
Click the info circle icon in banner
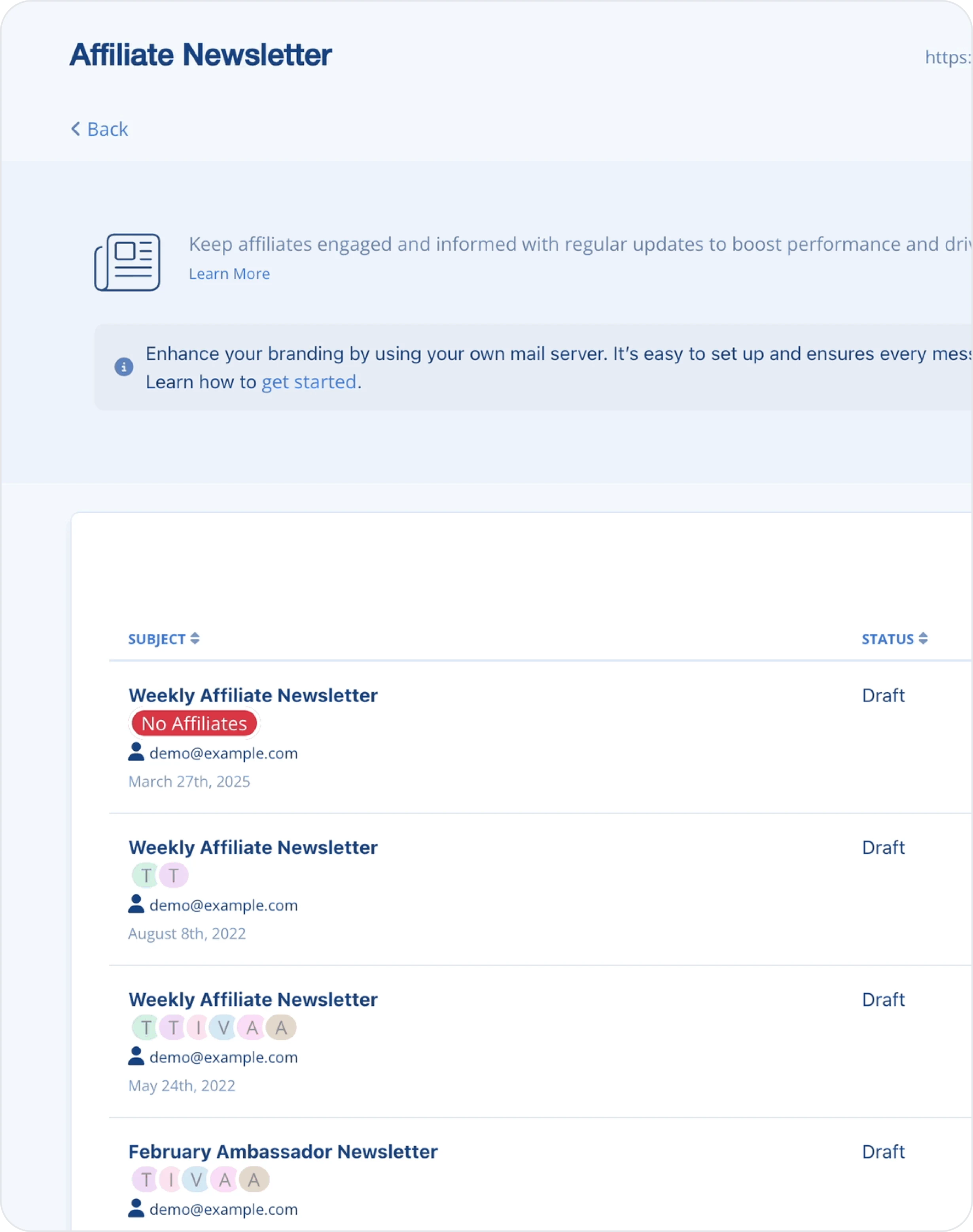(x=124, y=367)
